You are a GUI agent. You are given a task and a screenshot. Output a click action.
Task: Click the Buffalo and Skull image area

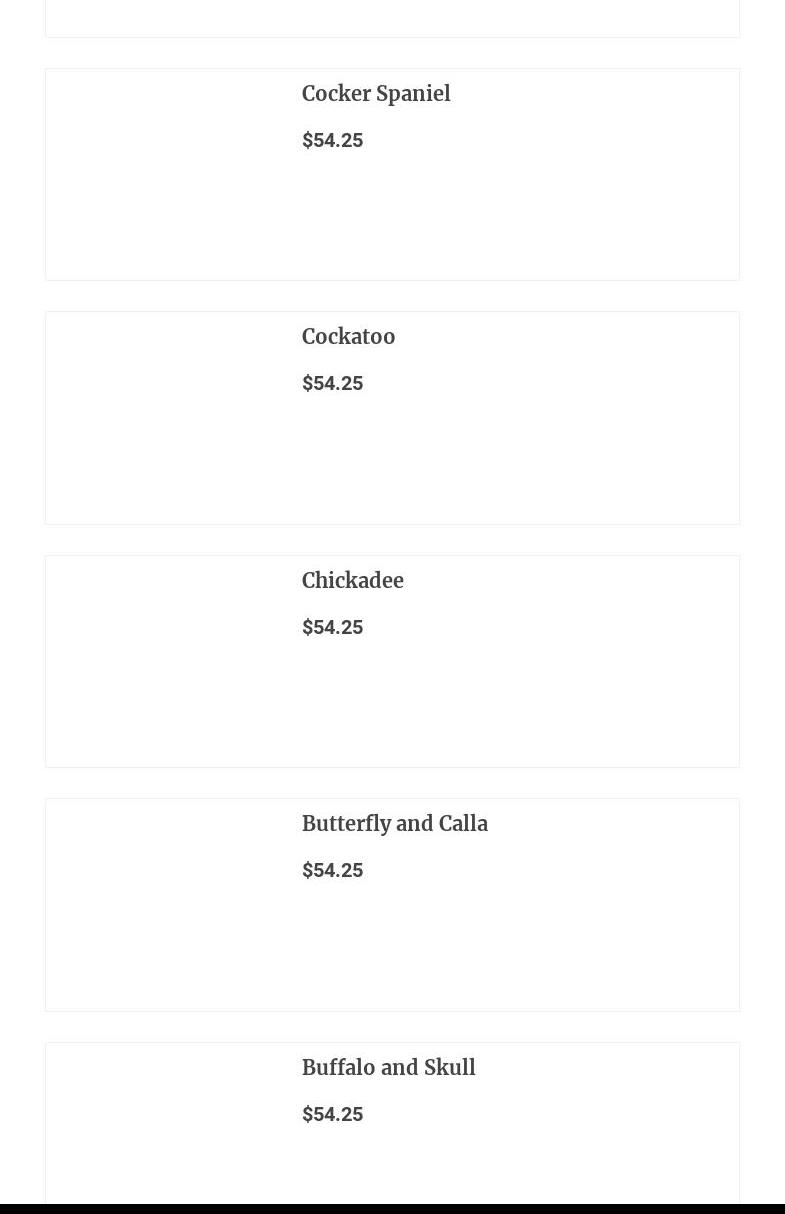tap(166, 1125)
